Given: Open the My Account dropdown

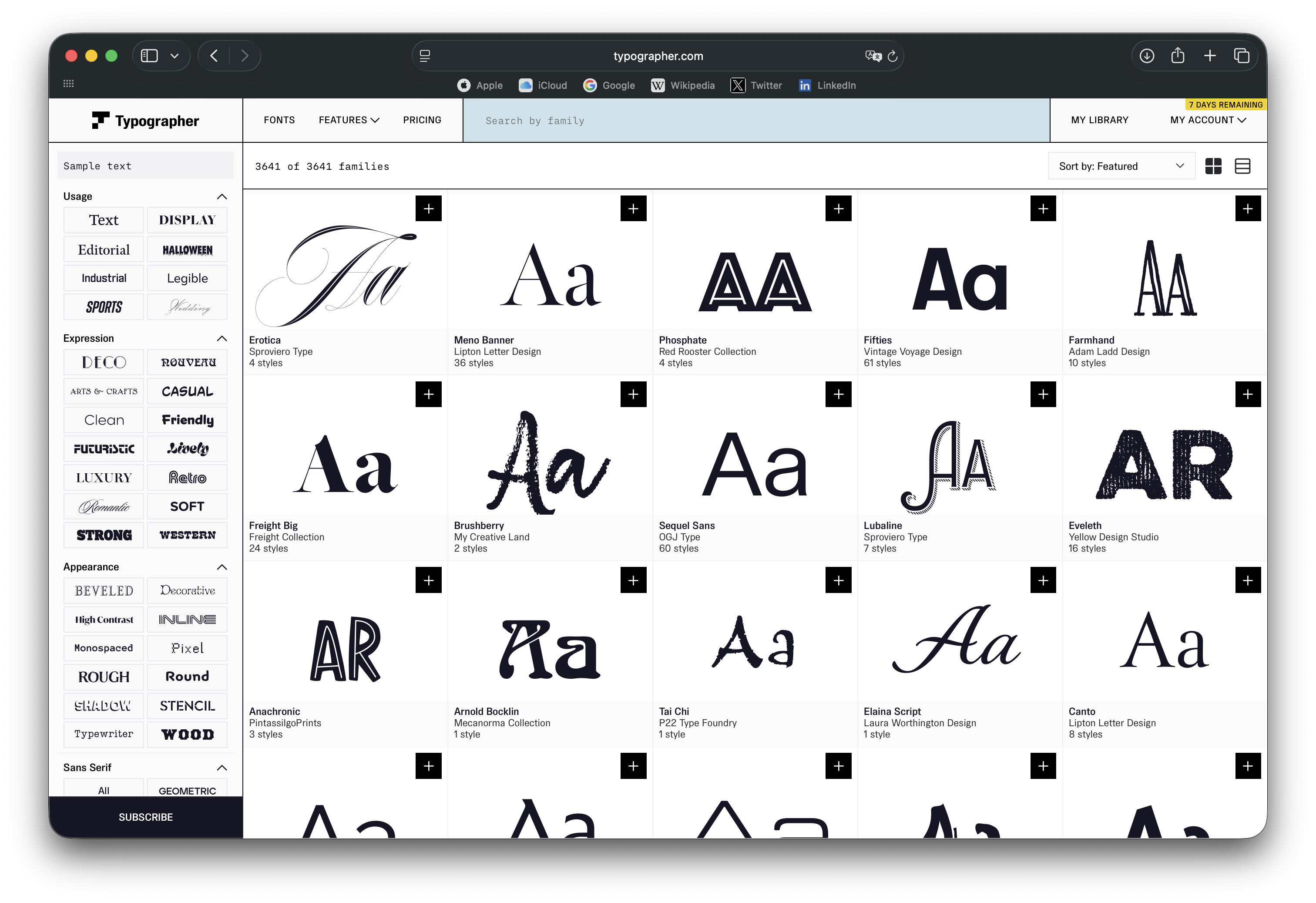Looking at the screenshot, I should (1208, 120).
